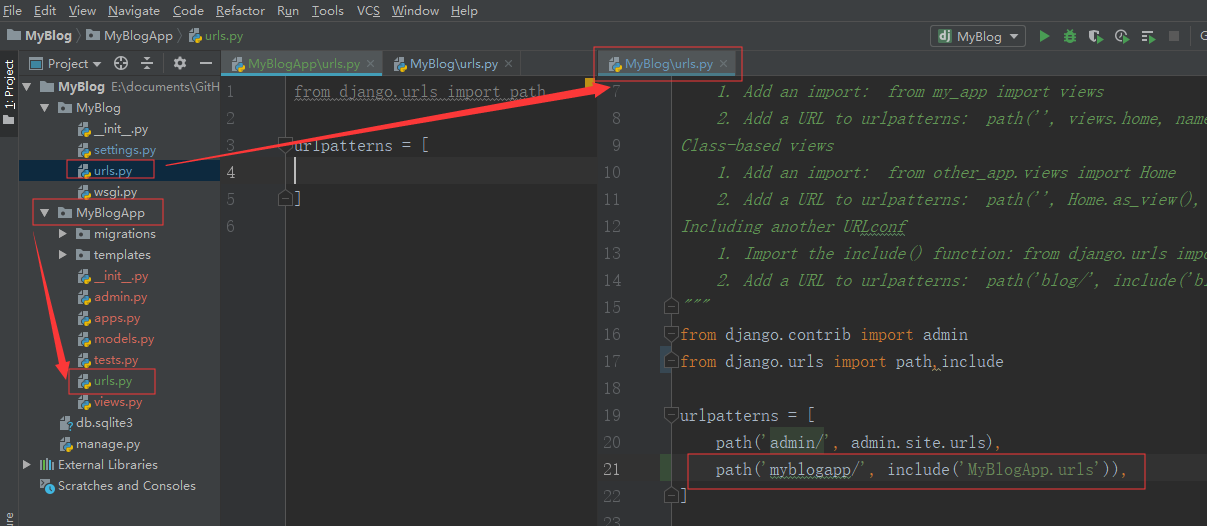This screenshot has height=526, width=1207.
Task: Fold the urlpatterns block in left editor
Action: (285, 145)
